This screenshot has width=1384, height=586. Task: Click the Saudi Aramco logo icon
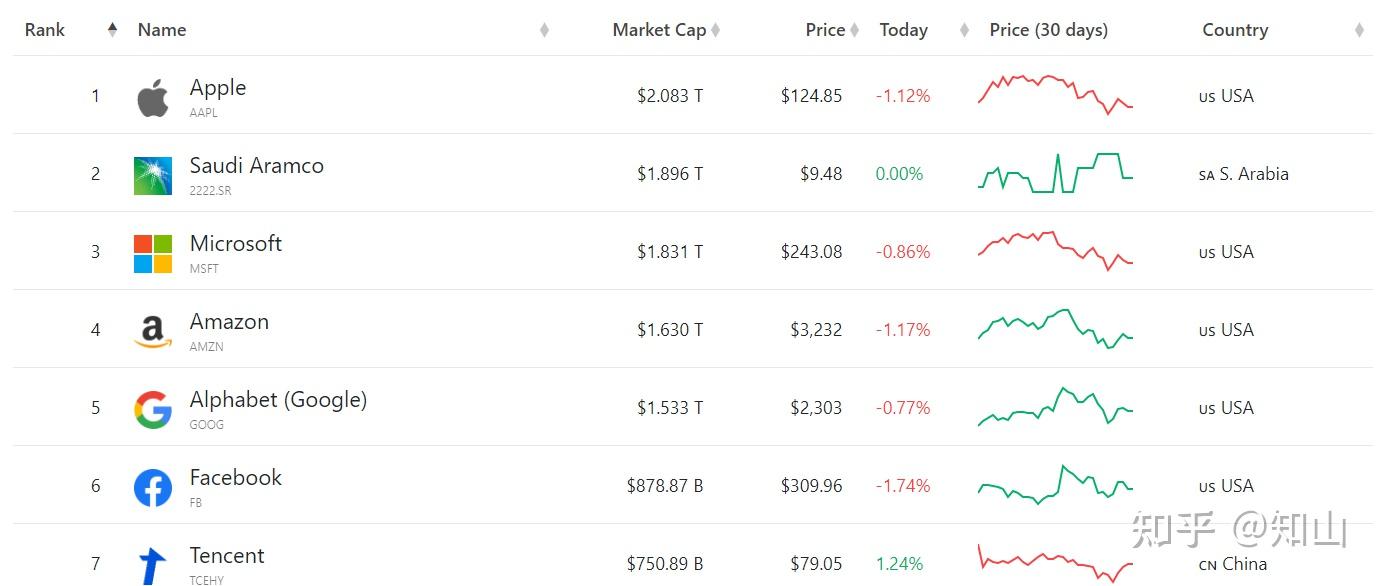[x=153, y=175]
